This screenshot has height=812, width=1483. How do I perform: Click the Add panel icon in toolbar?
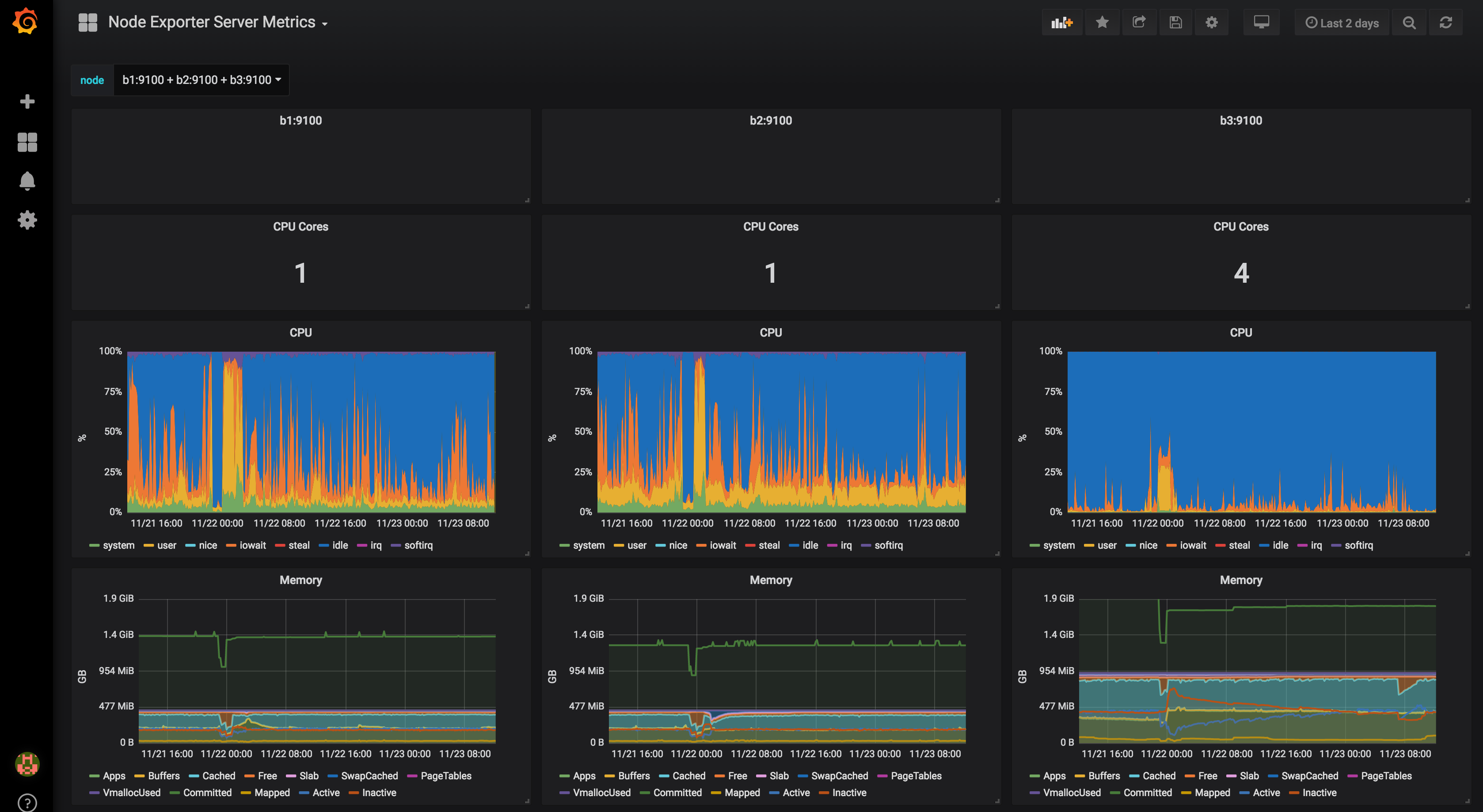[x=1061, y=23]
